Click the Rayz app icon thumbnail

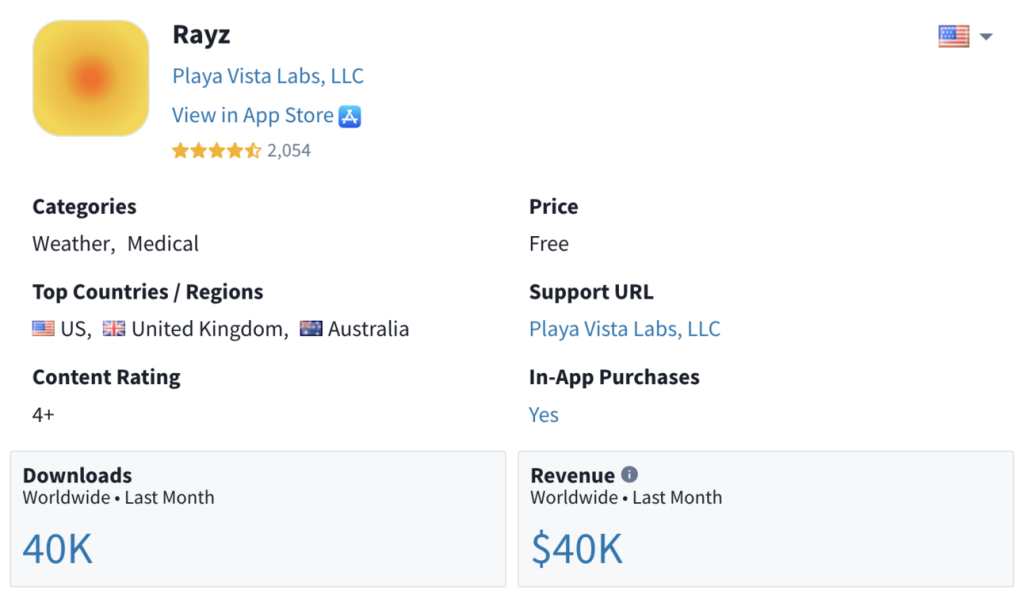click(91, 78)
